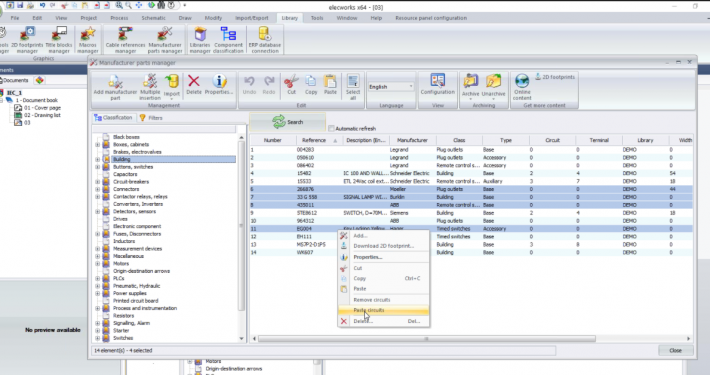Viewport: 710px width, 375px height.
Task: Open Component classification
Action: coord(228,40)
